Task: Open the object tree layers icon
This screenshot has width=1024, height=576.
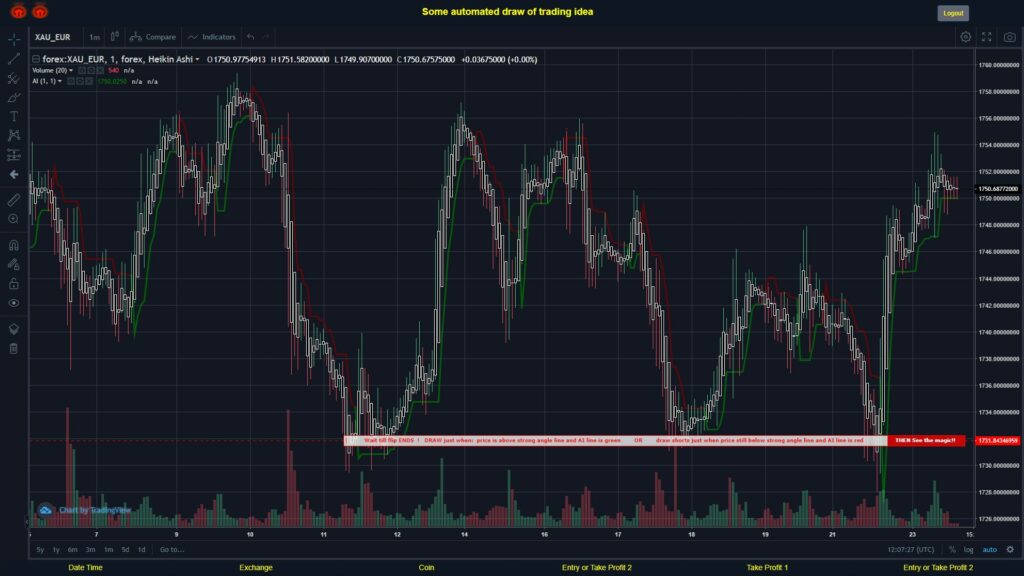Action: coord(14,328)
